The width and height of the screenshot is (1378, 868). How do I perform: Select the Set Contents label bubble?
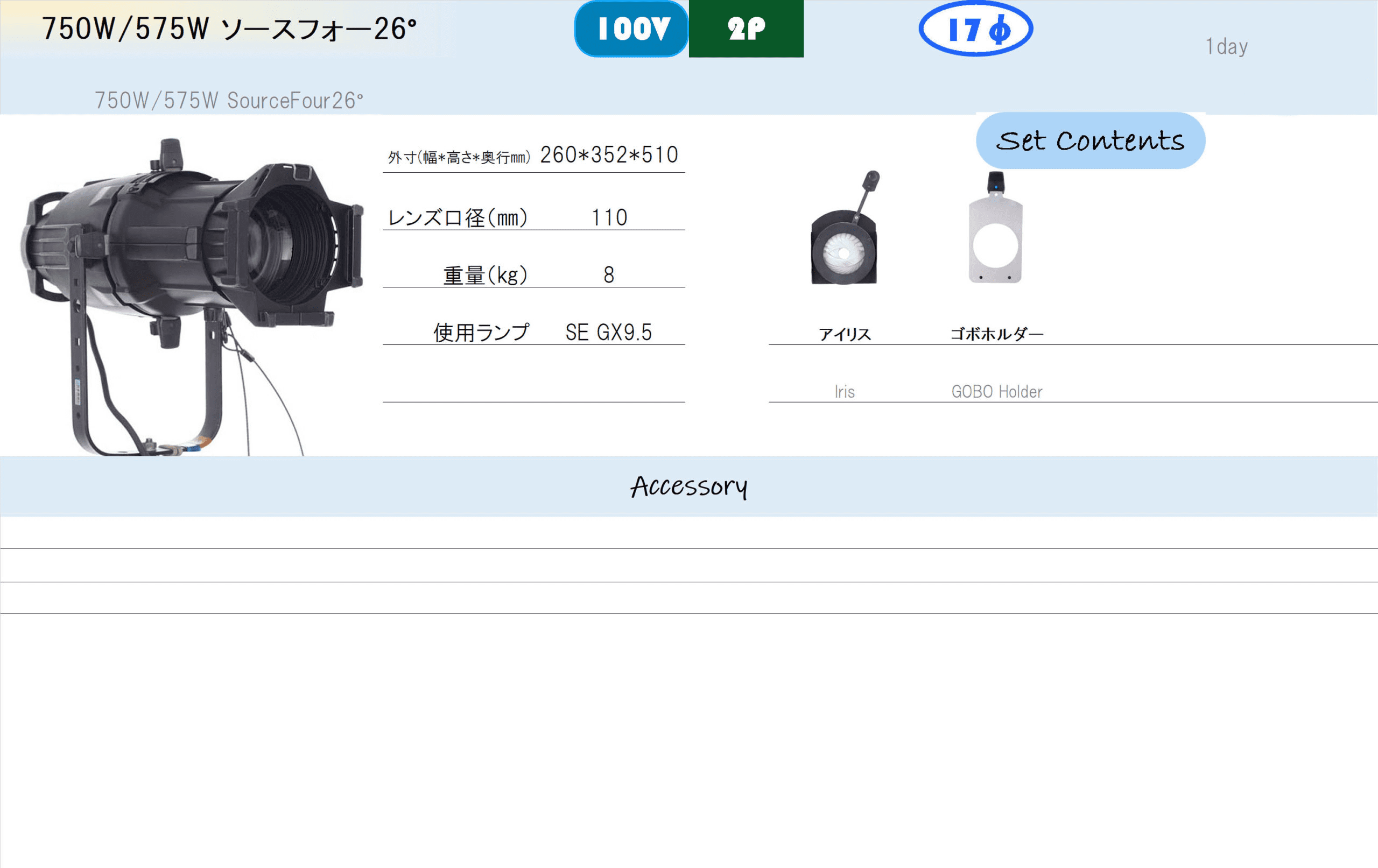pos(1091,141)
